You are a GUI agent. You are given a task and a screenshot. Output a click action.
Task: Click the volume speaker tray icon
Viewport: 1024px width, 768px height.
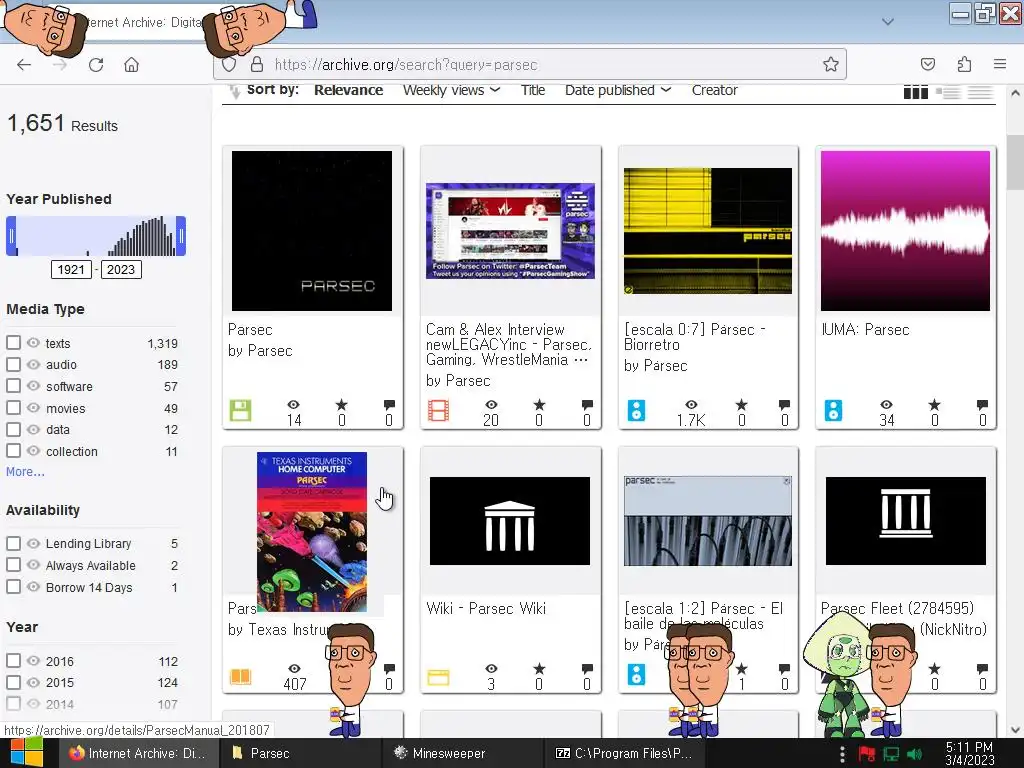pyautogui.click(x=914, y=754)
